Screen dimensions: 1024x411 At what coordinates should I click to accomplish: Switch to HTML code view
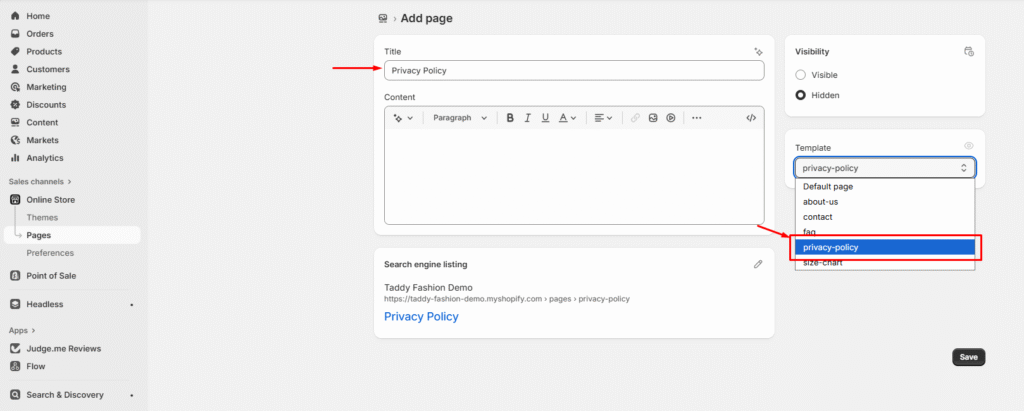click(x=751, y=118)
